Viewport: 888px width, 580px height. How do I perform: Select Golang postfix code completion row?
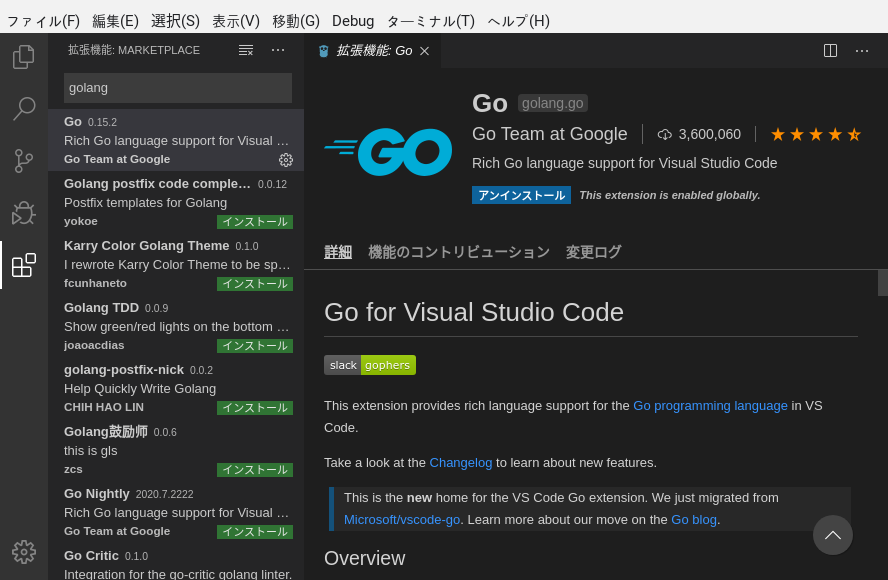[x=176, y=202]
